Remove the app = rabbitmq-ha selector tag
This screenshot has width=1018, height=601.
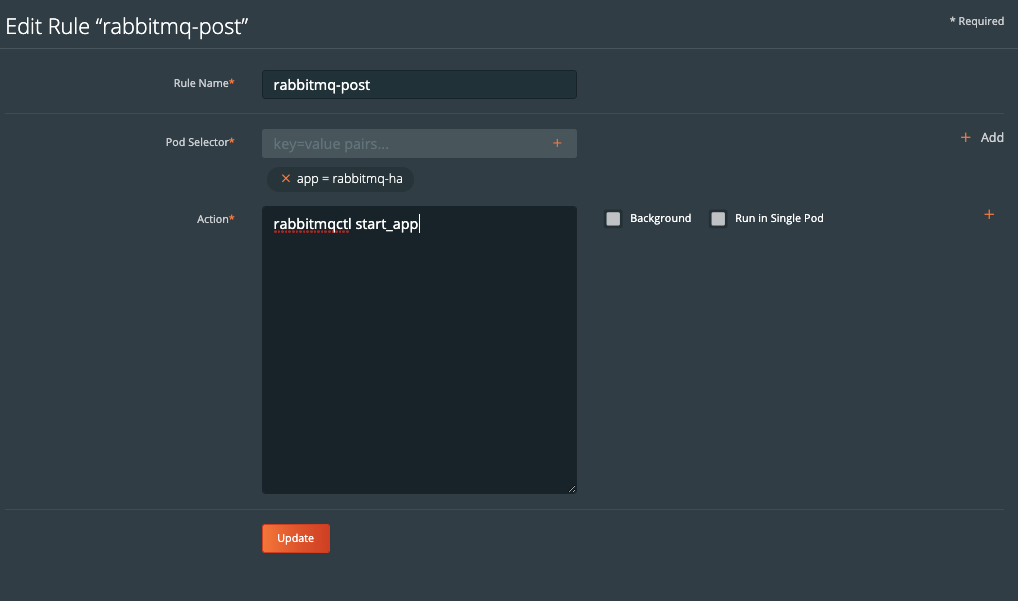286,179
